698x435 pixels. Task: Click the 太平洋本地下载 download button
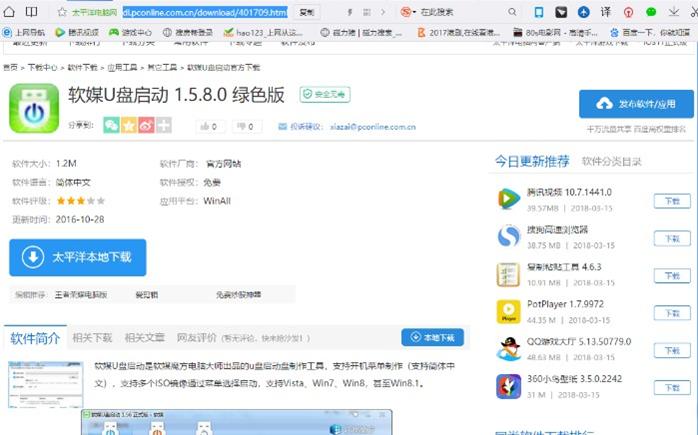77,257
